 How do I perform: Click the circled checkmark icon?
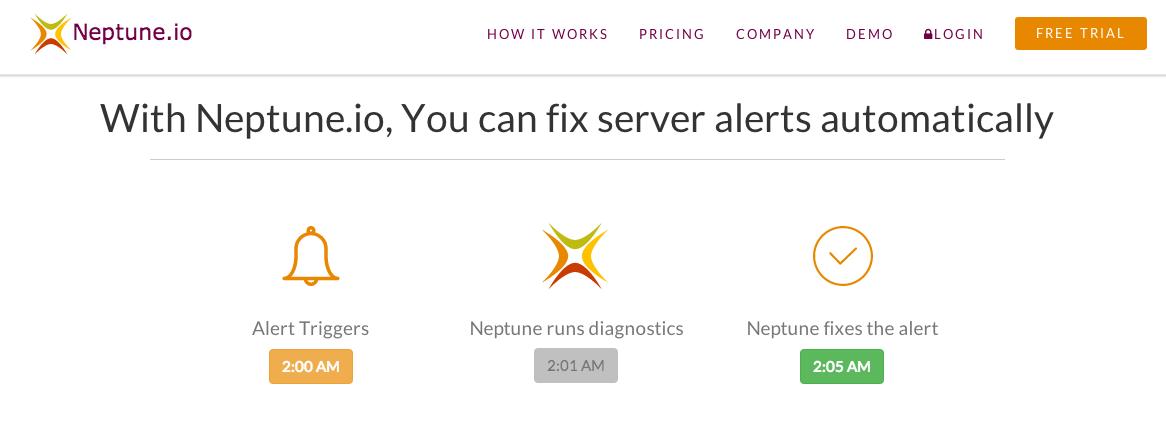click(x=843, y=256)
